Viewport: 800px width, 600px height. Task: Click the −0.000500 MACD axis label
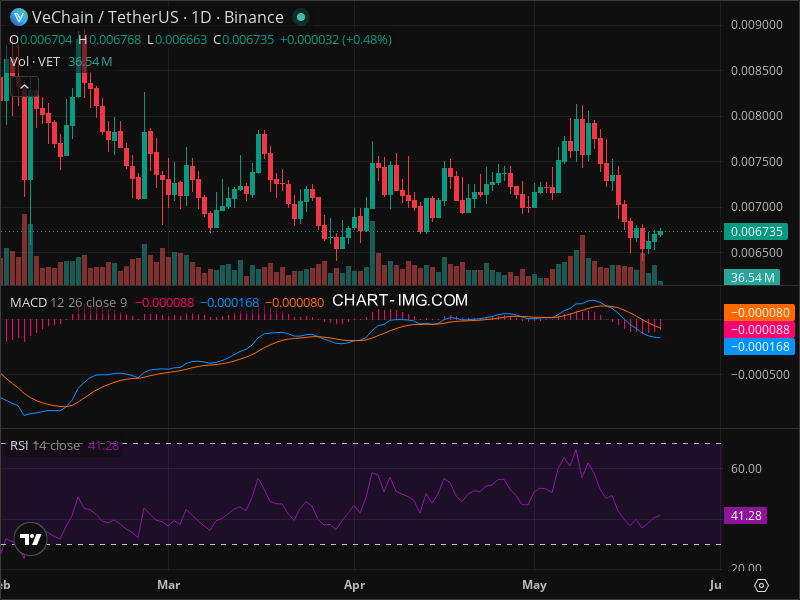click(760, 375)
